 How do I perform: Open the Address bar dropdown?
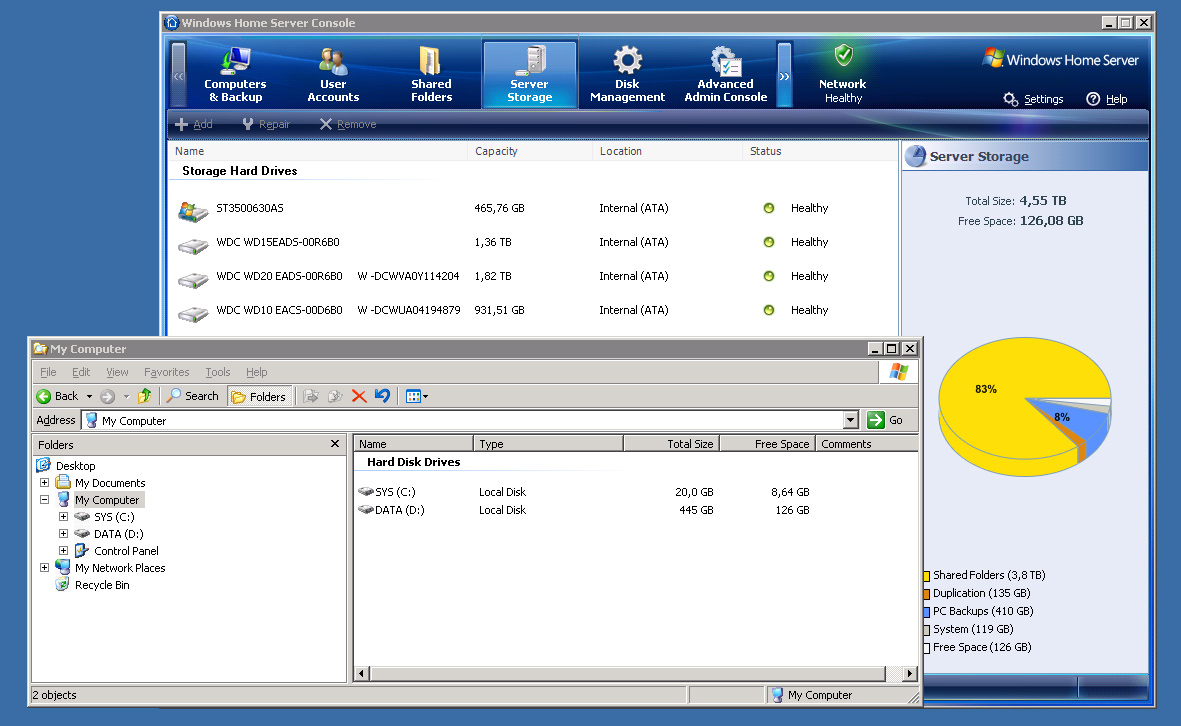tap(851, 421)
